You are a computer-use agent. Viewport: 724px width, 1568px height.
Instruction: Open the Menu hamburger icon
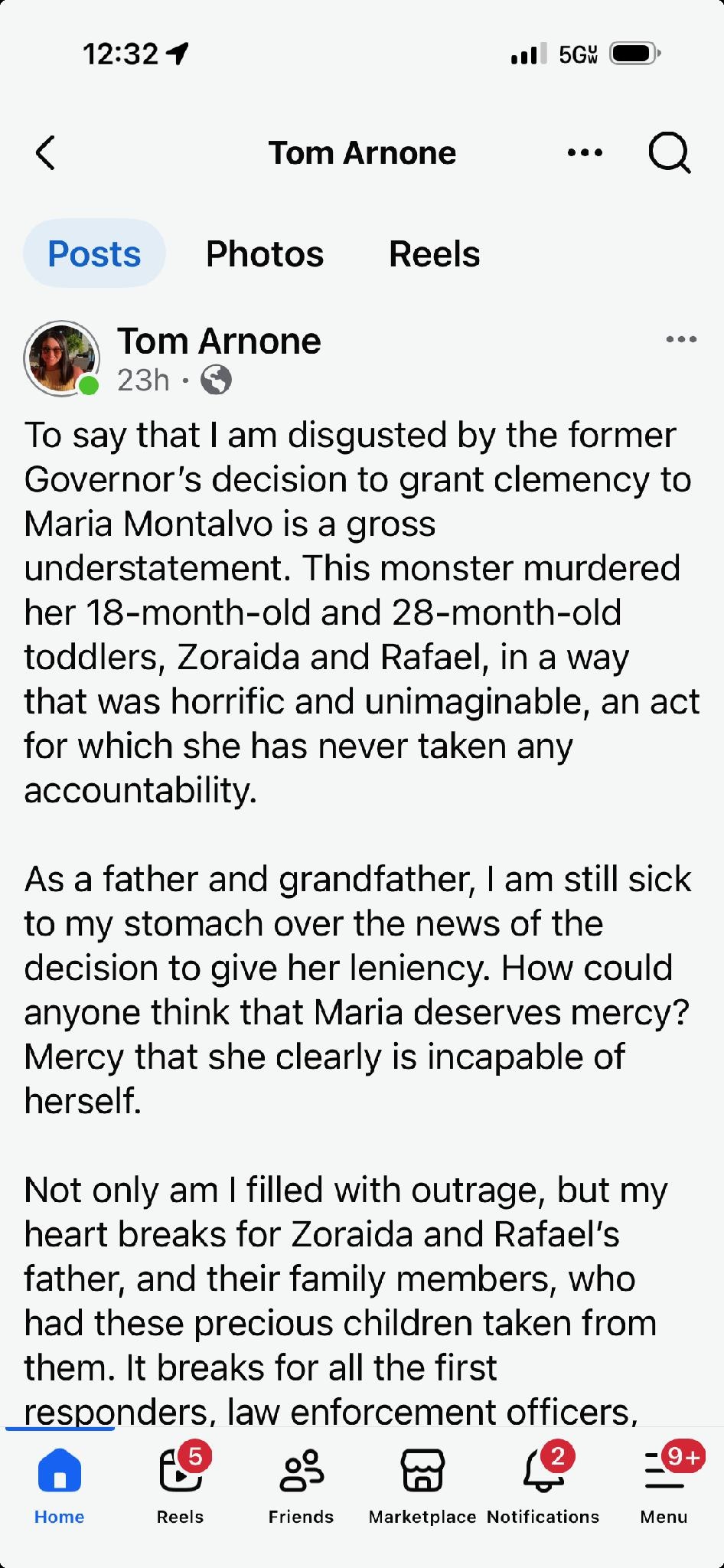point(664,1484)
